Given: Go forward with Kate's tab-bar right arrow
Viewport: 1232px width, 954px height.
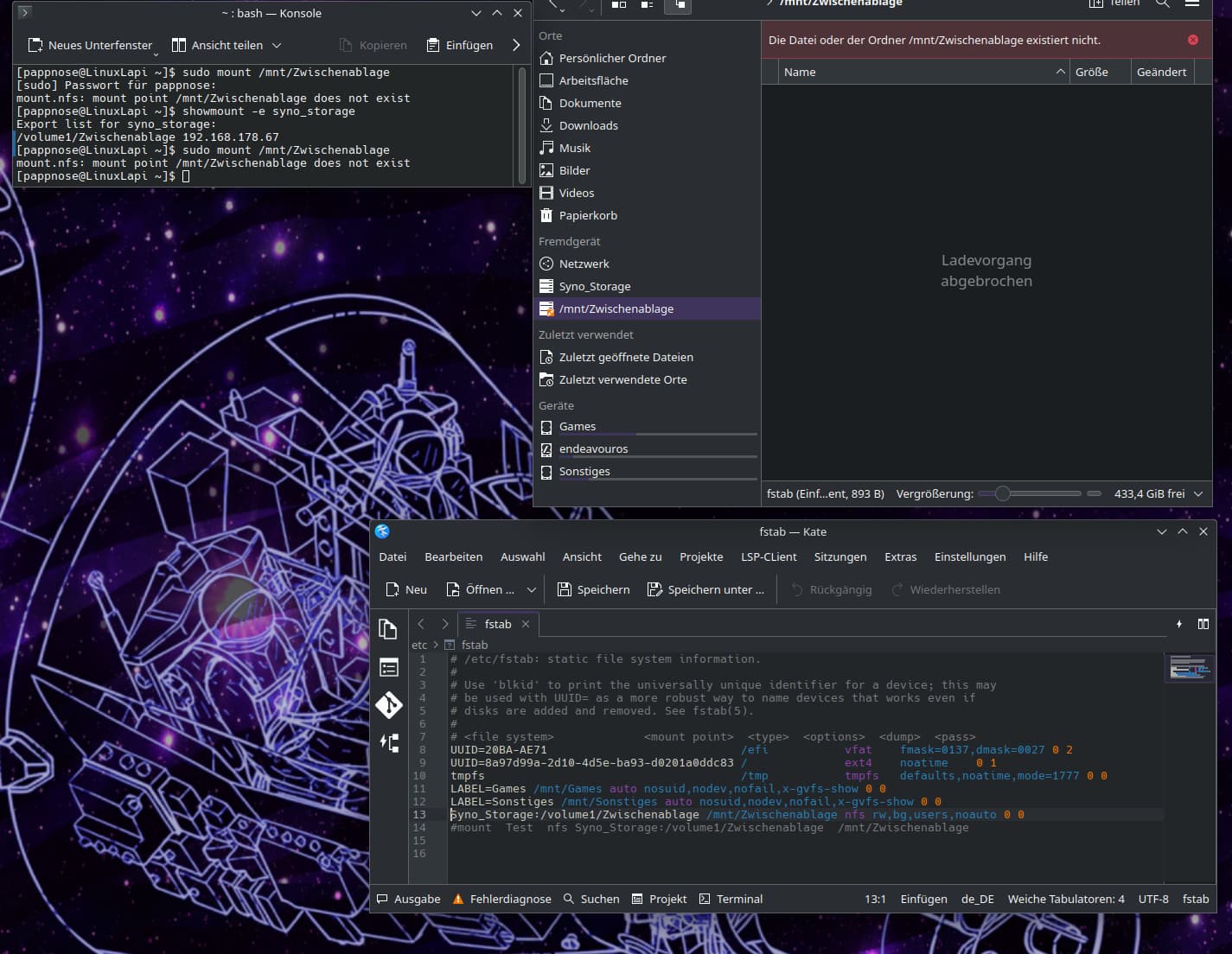Looking at the screenshot, I should pos(445,624).
